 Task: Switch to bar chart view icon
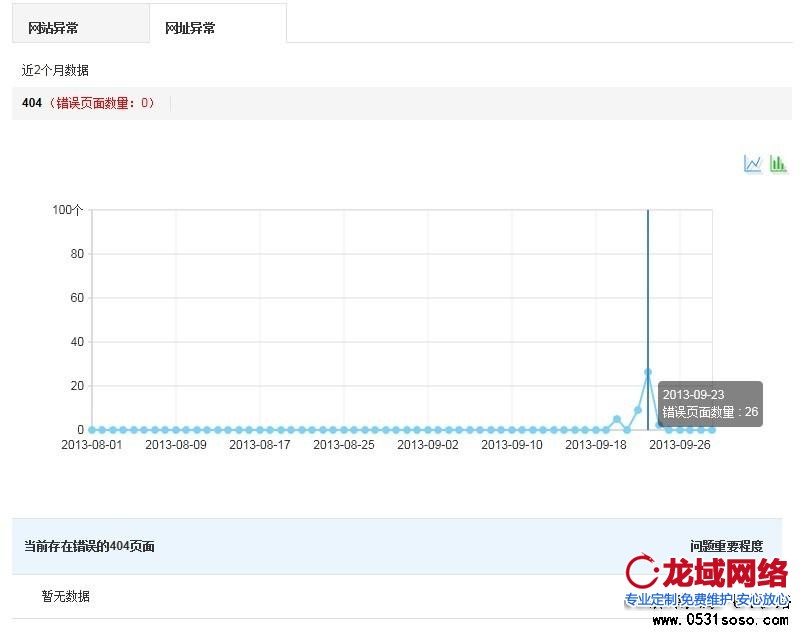click(778, 164)
